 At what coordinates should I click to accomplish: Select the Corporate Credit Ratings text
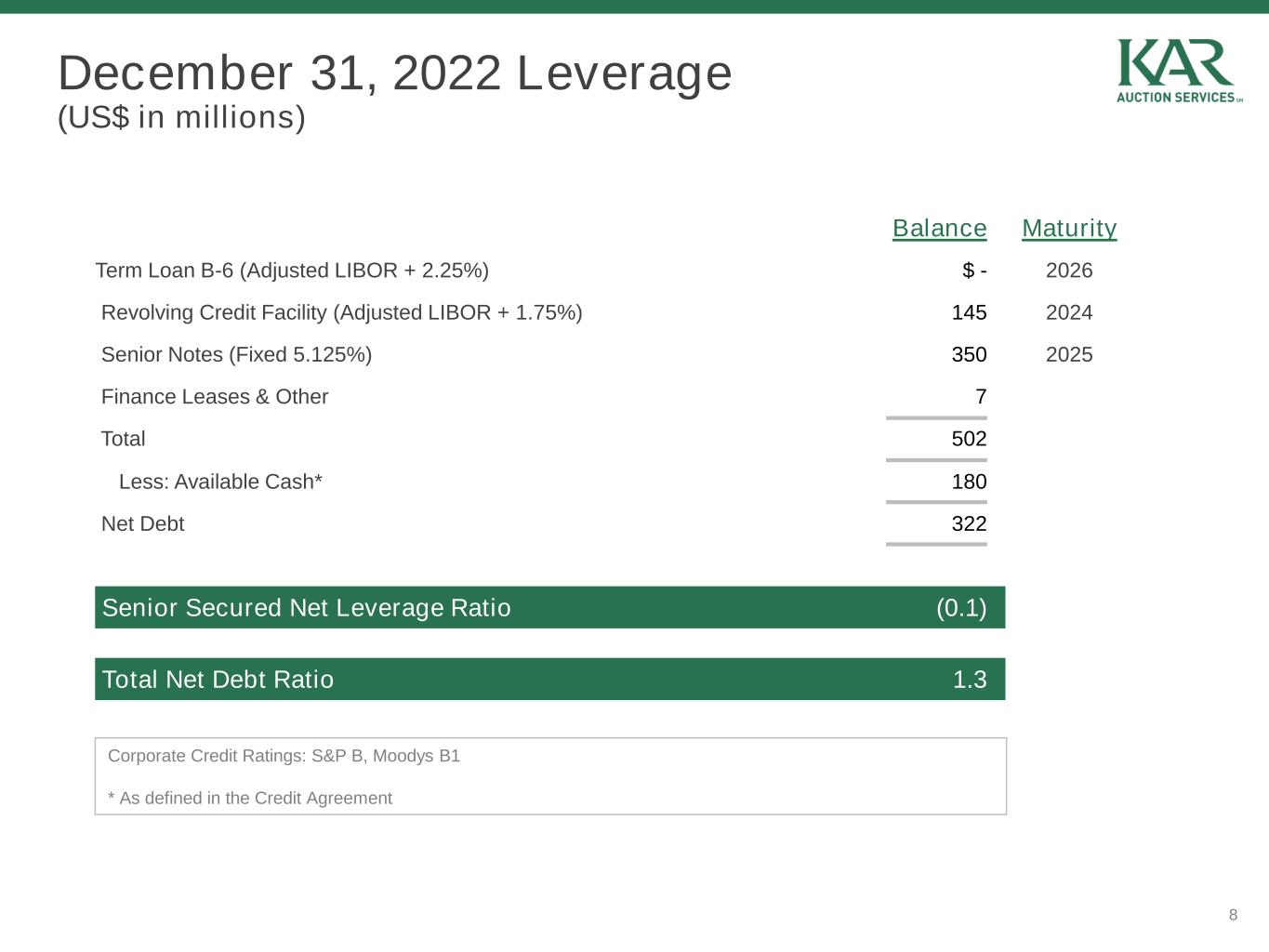pos(284,756)
